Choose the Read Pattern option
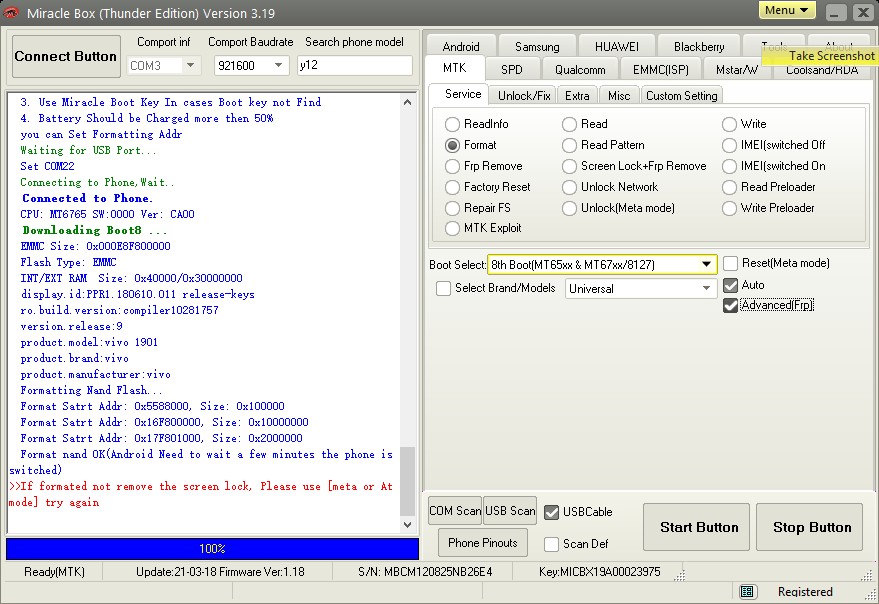 pyautogui.click(x=569, y=145)
